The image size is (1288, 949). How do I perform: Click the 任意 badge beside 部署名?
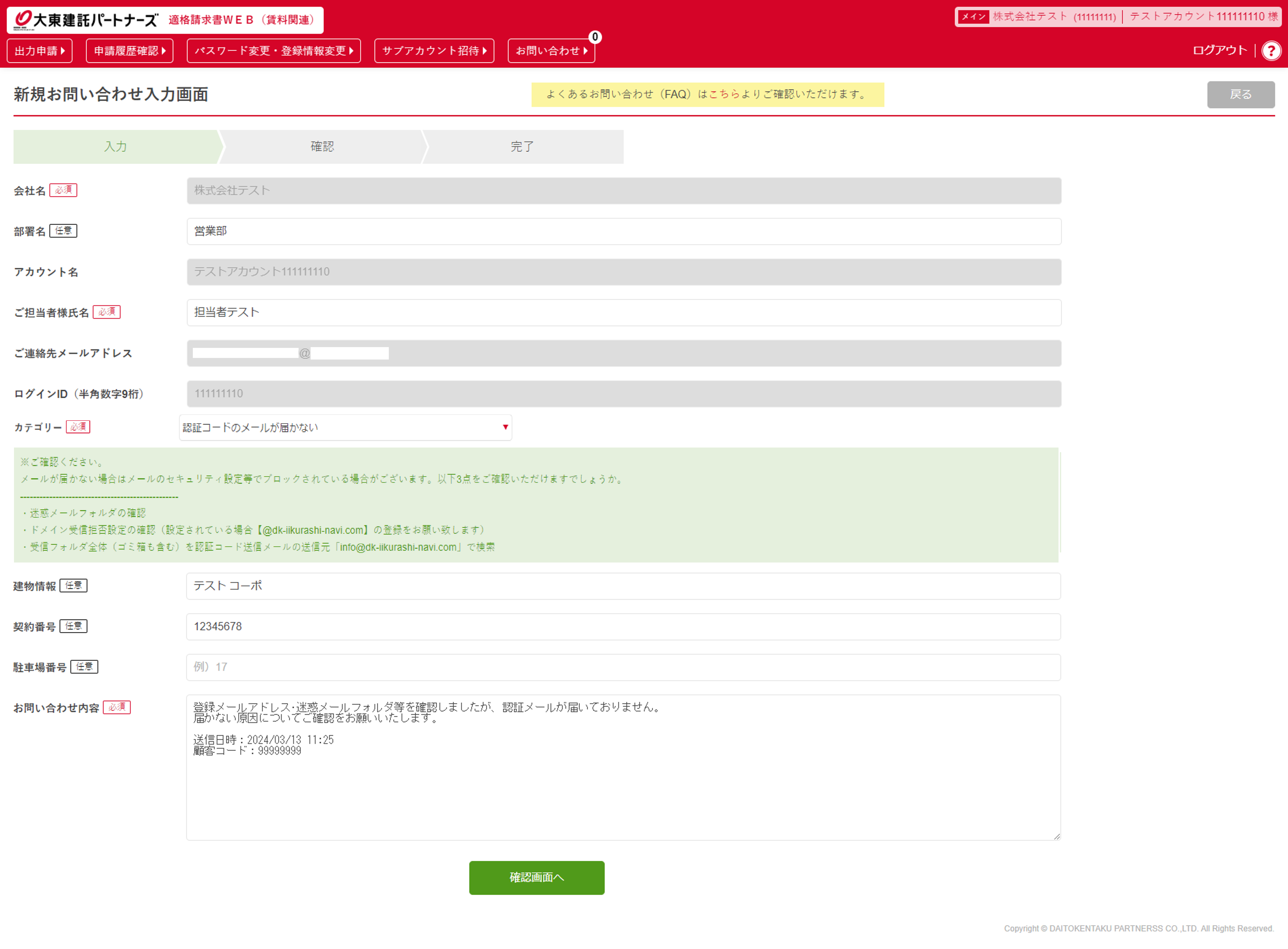63,231
